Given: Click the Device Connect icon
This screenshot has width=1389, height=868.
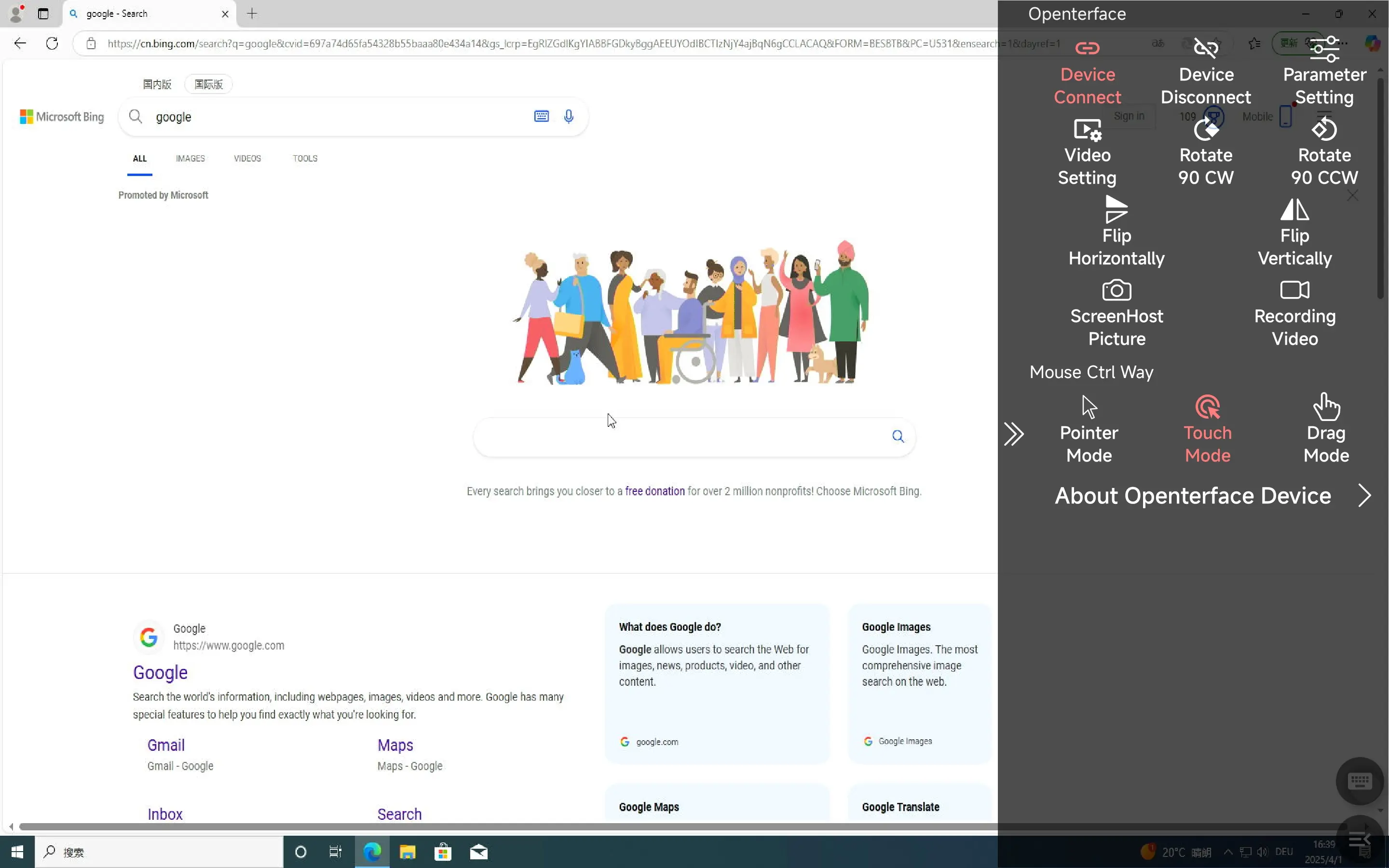Looking at the screenshot, I should pyautogui.click(x=1087, y=48).
